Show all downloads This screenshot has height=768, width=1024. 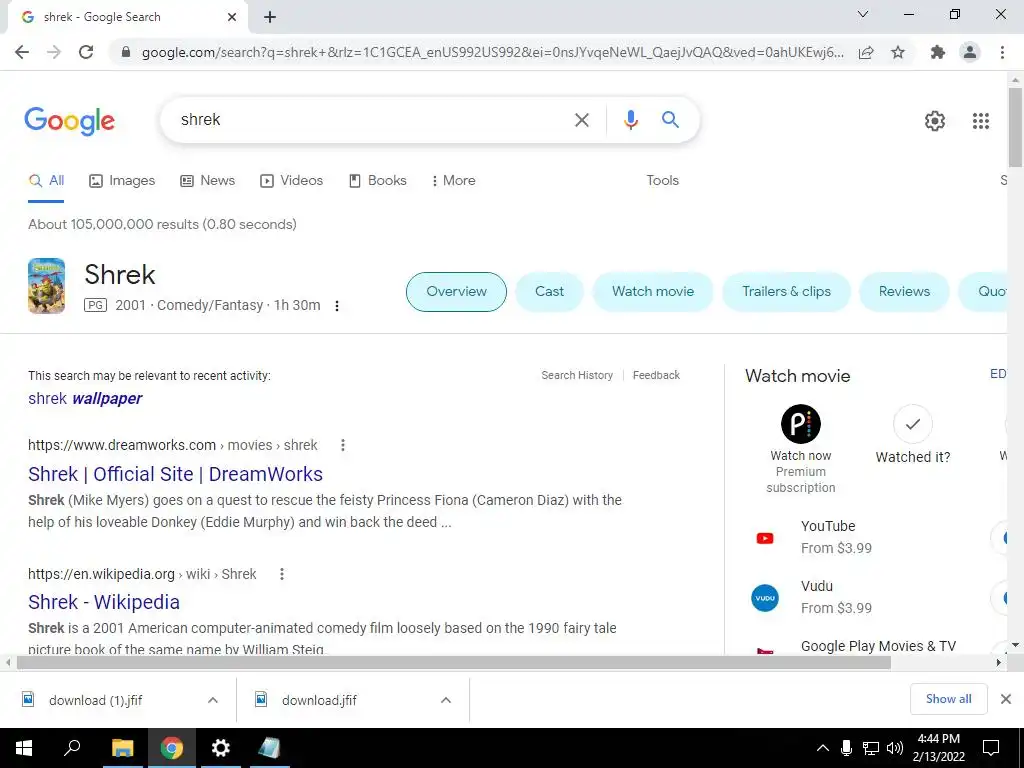click(948, 699)
